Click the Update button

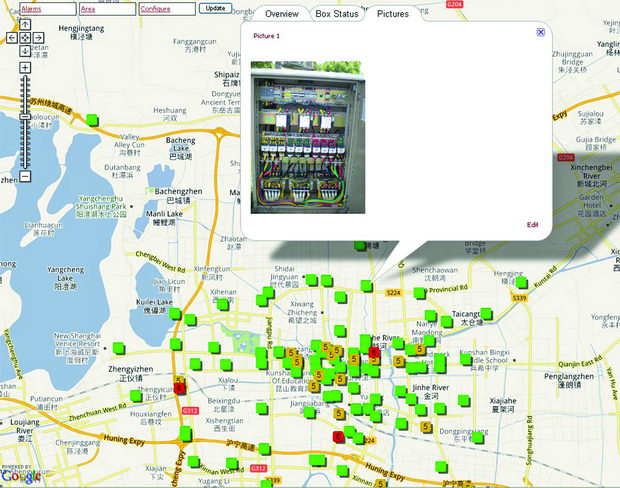215,8
